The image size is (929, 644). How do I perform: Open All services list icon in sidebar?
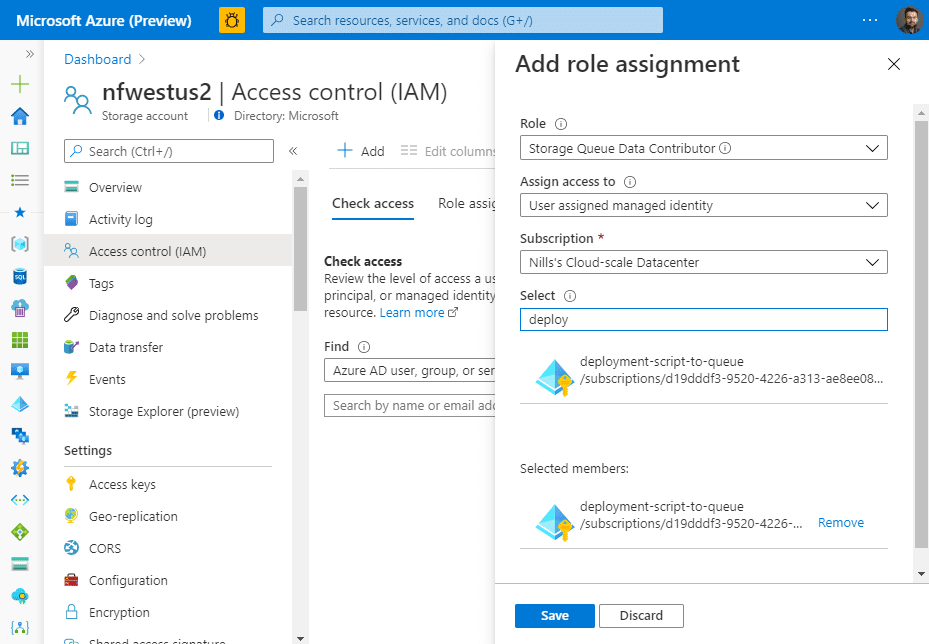(20, 180)
